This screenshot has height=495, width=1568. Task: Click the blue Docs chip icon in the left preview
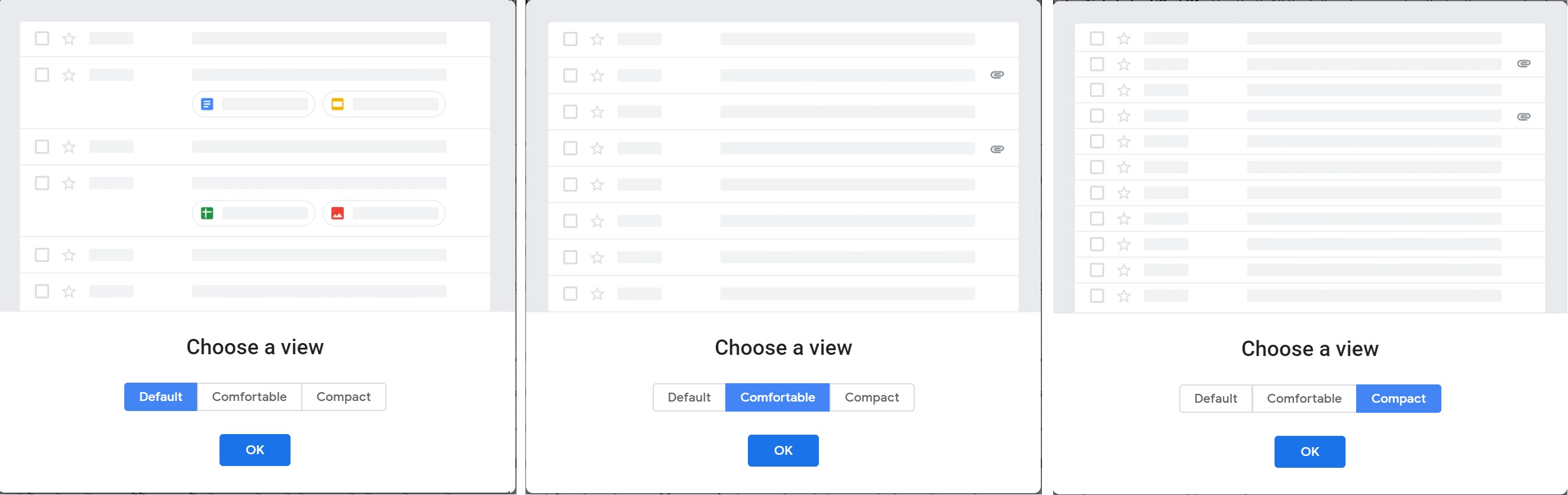207,105
